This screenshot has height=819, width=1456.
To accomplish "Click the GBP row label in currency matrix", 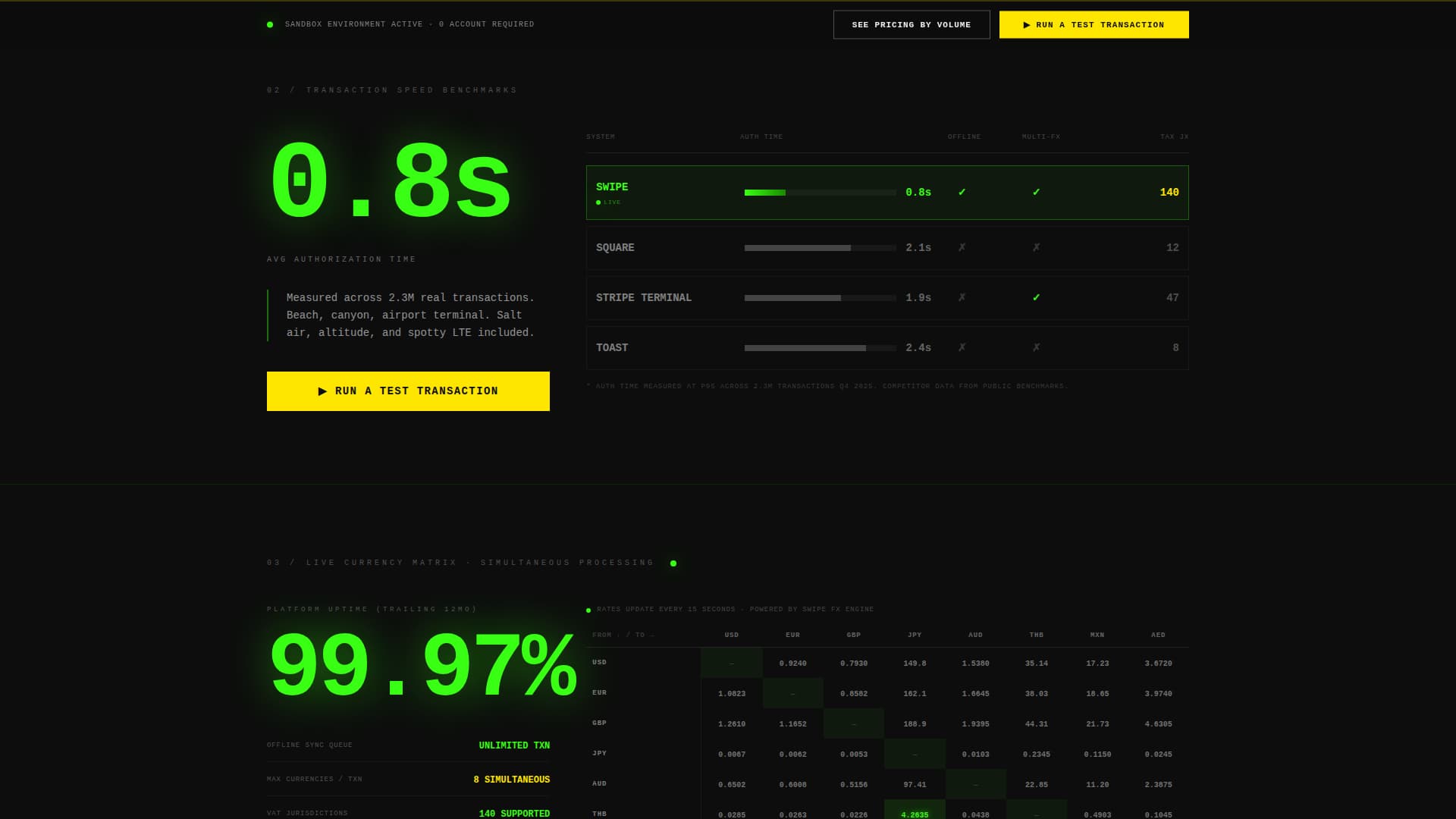I will click(599, 723).
